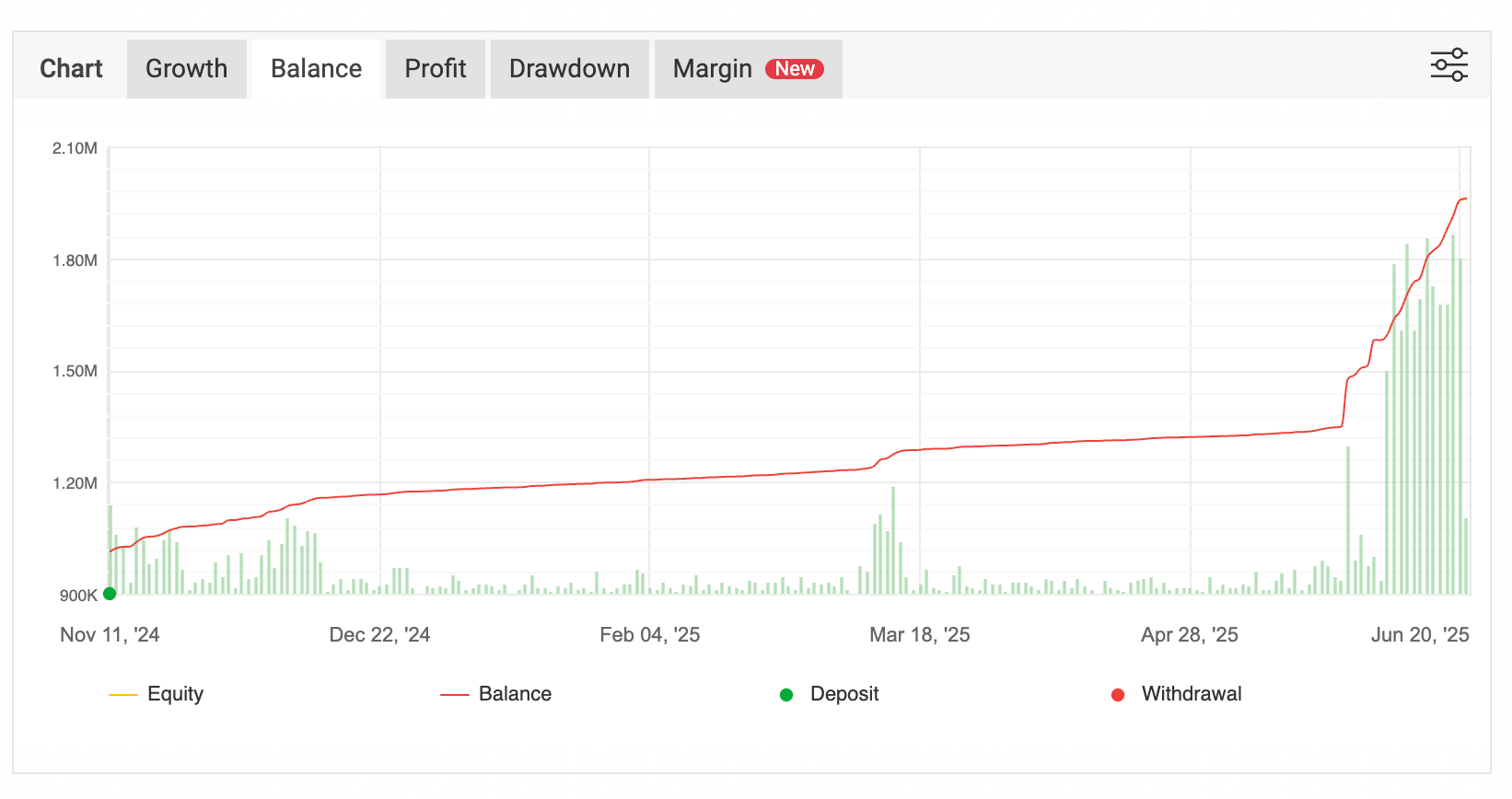Click the Jun 20, '25 date label
The image size is (1512, 799).
tap(1419, 635)
